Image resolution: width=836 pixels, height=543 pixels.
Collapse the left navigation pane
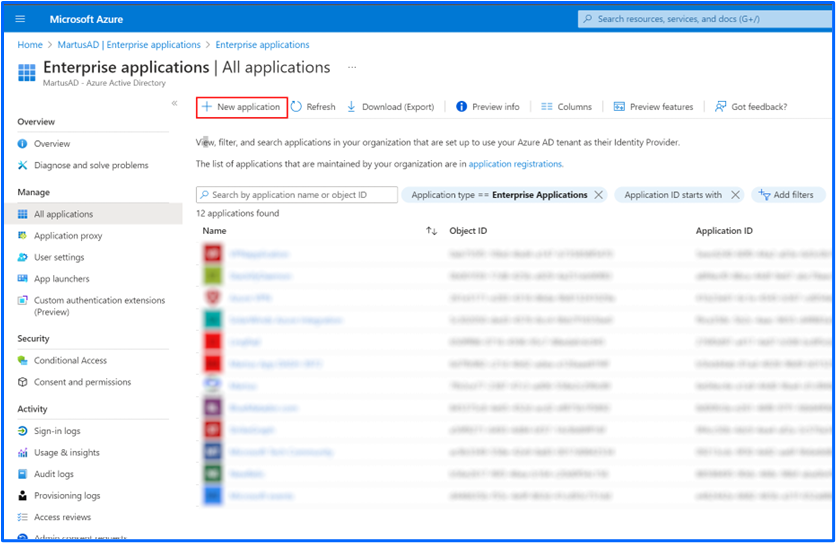pyautogui.click(x=174, y=103)
